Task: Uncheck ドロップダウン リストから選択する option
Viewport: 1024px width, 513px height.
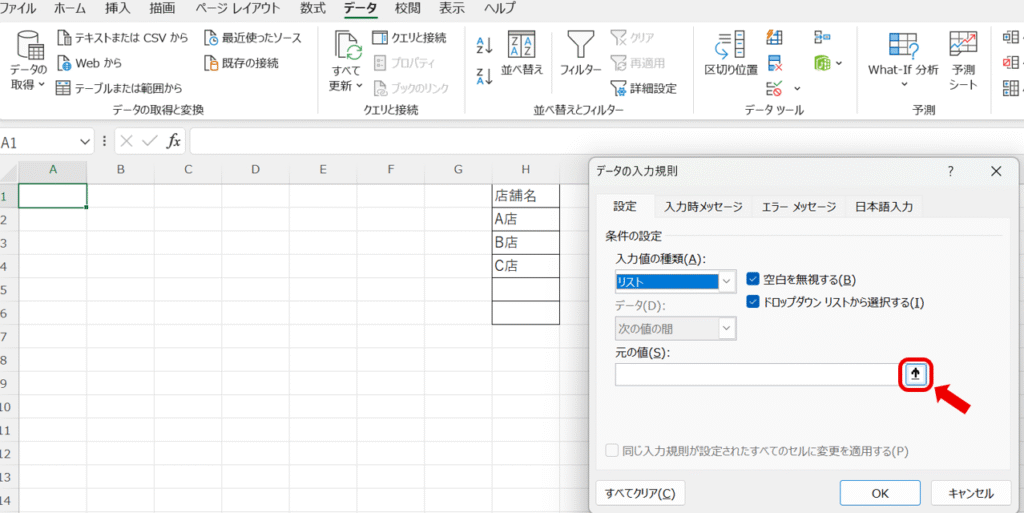Action: 754,302
